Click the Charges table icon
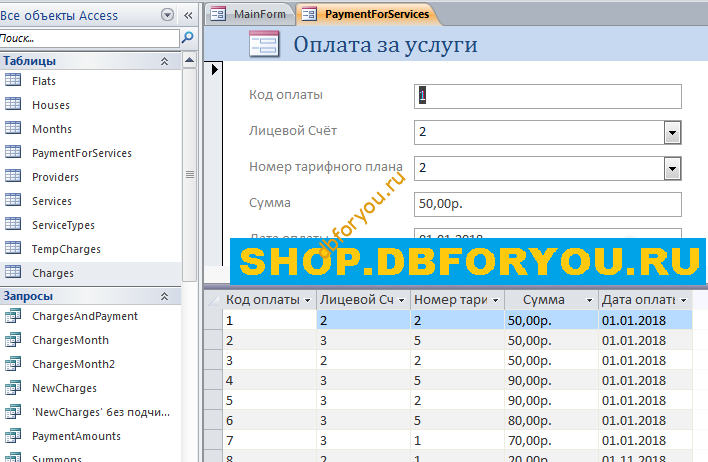The width and height of the screenshot is (708, 462). pyautogui.click(x=13, y=272)
